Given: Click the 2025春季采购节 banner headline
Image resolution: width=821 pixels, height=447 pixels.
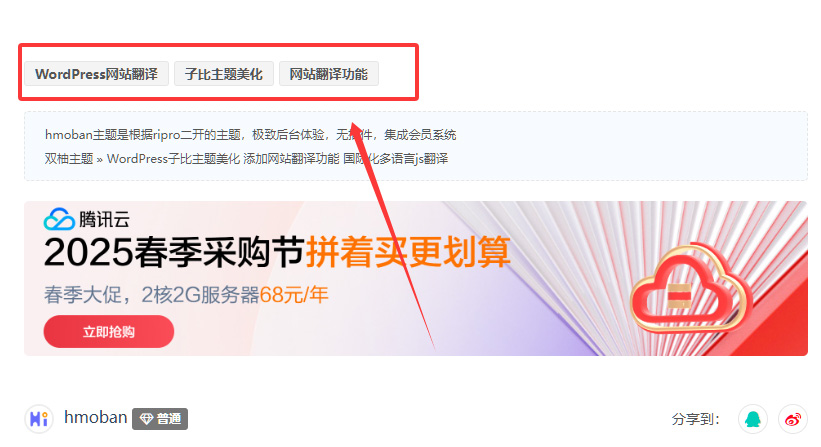Looking at the screenshot, I should click(x=174, y=252).
